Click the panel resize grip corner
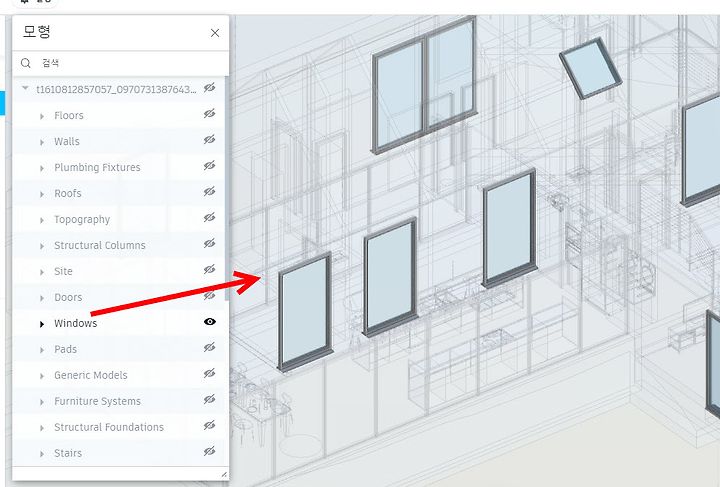Viewport: 720px width, 487px height. (224, 475)
